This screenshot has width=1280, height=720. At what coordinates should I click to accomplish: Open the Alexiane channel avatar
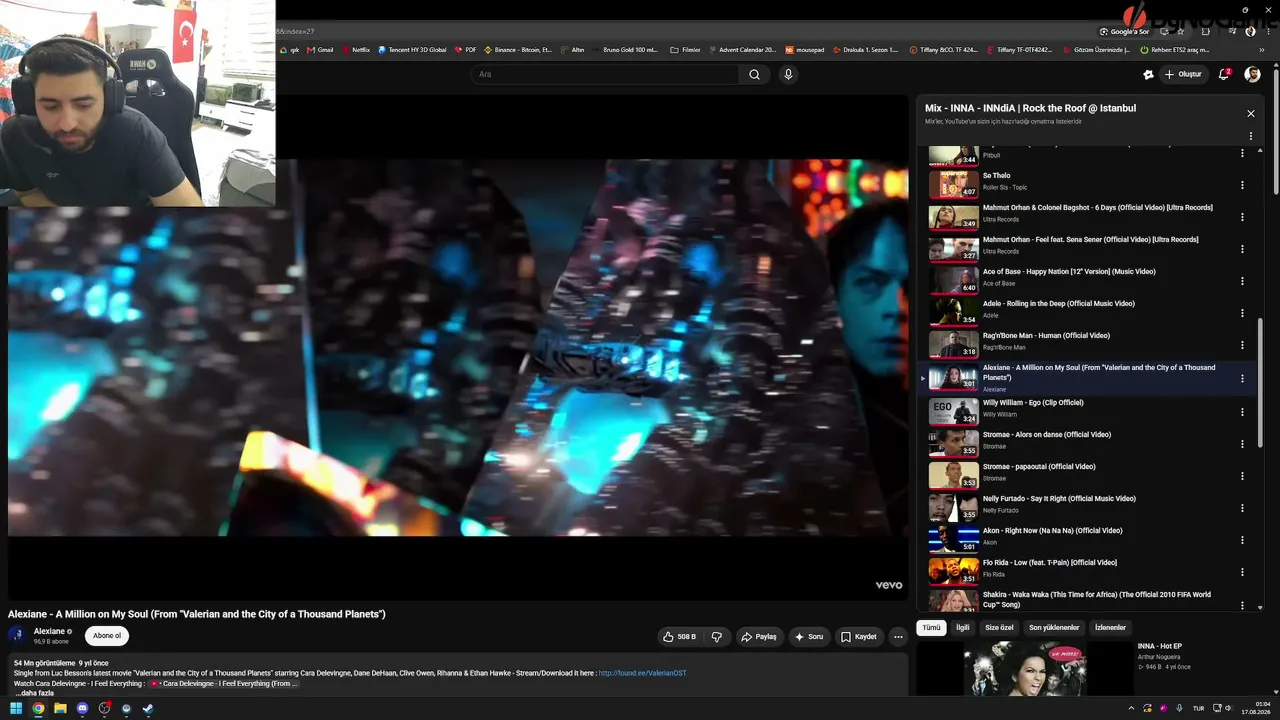click(x=17, y=635)
